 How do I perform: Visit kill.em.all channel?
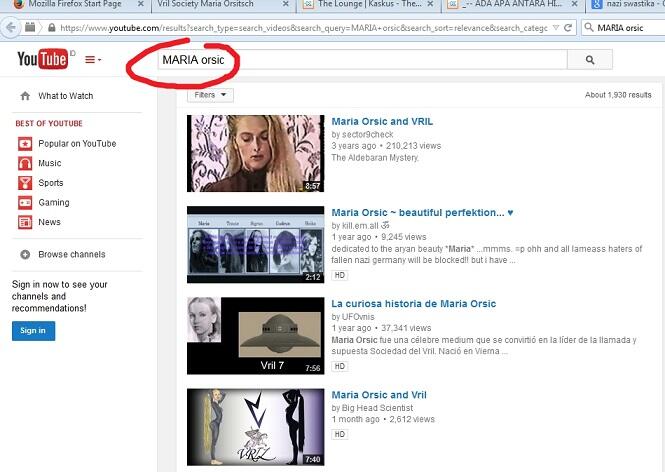tap(365, 226)
